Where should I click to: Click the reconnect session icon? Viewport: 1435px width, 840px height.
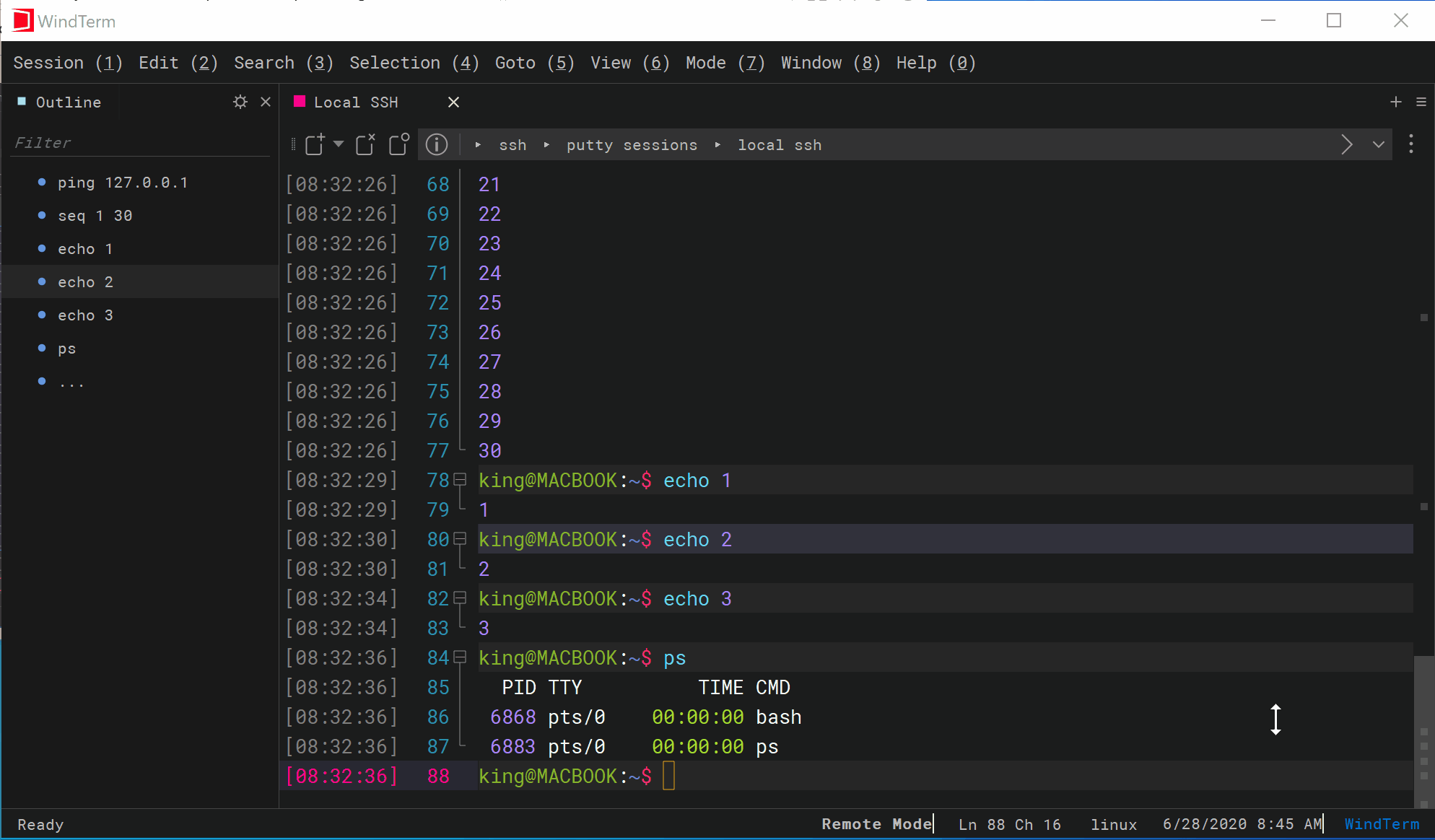point(399,144)
